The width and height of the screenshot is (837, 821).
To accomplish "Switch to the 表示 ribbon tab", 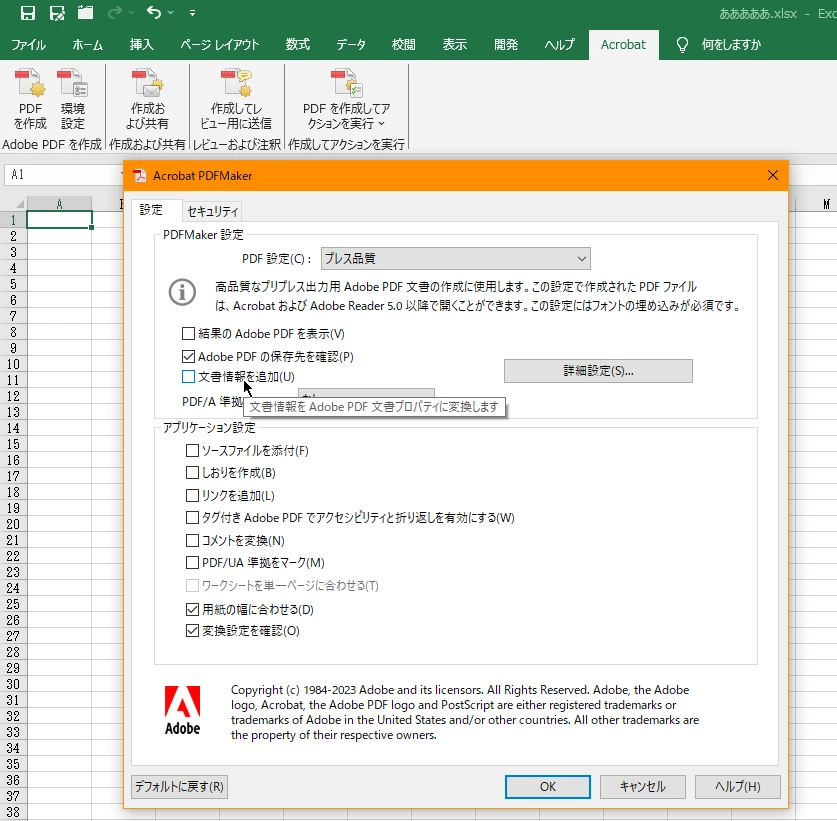I will [455, 45].
